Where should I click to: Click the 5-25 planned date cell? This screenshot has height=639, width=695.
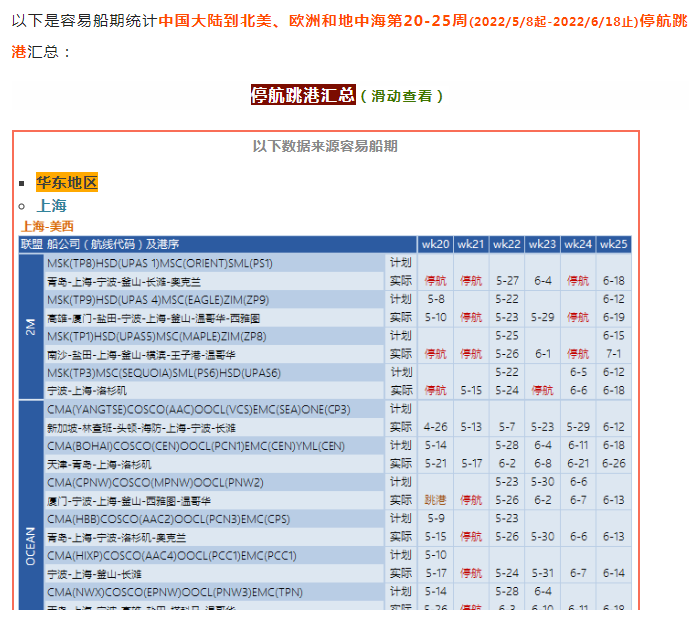point(507,335)
